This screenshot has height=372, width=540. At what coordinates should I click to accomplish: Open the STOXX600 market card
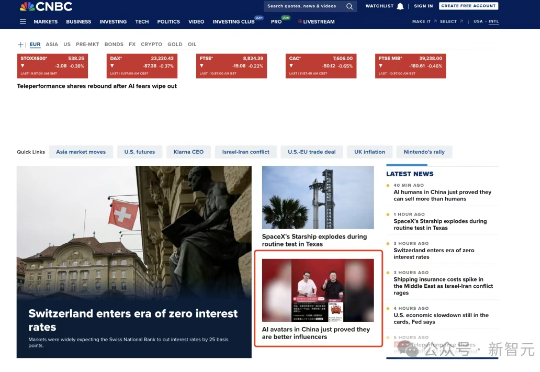pos(52,66)
